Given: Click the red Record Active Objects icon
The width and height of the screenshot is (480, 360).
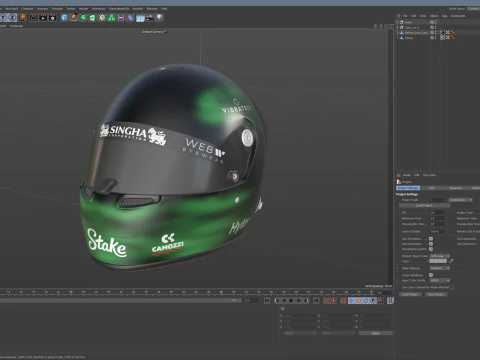Looking at the screenshot, I should [x=333, y=301].
